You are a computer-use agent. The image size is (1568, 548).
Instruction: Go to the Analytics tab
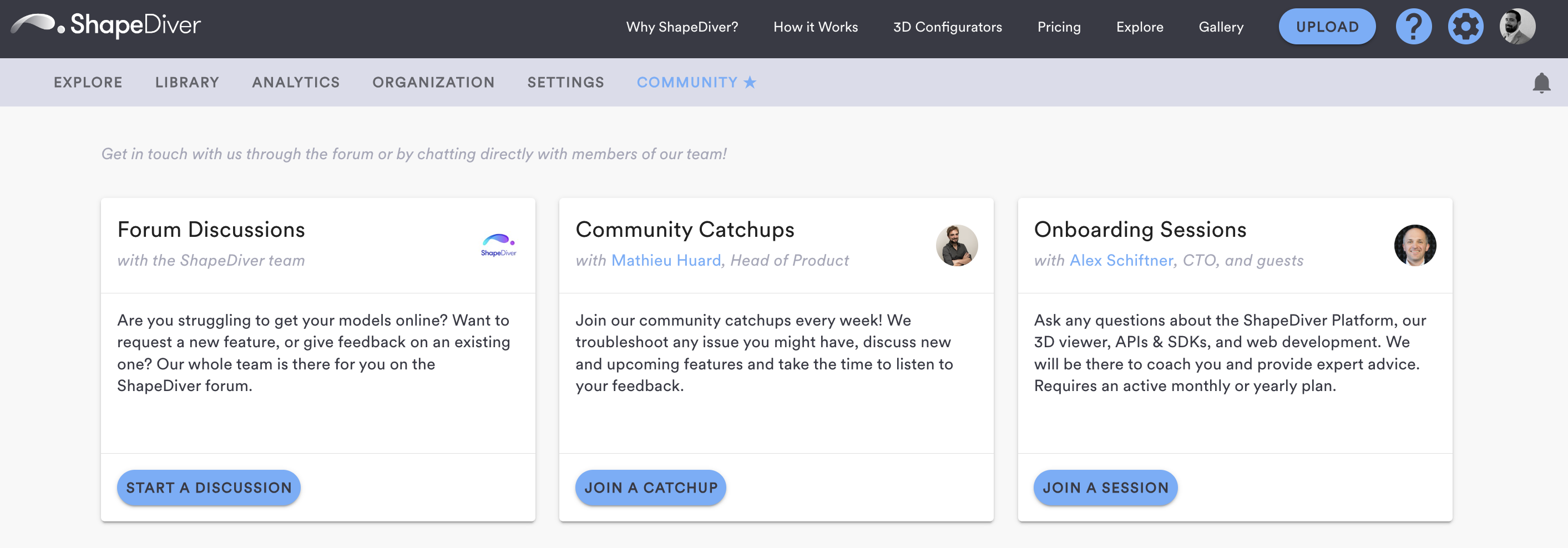296,83
